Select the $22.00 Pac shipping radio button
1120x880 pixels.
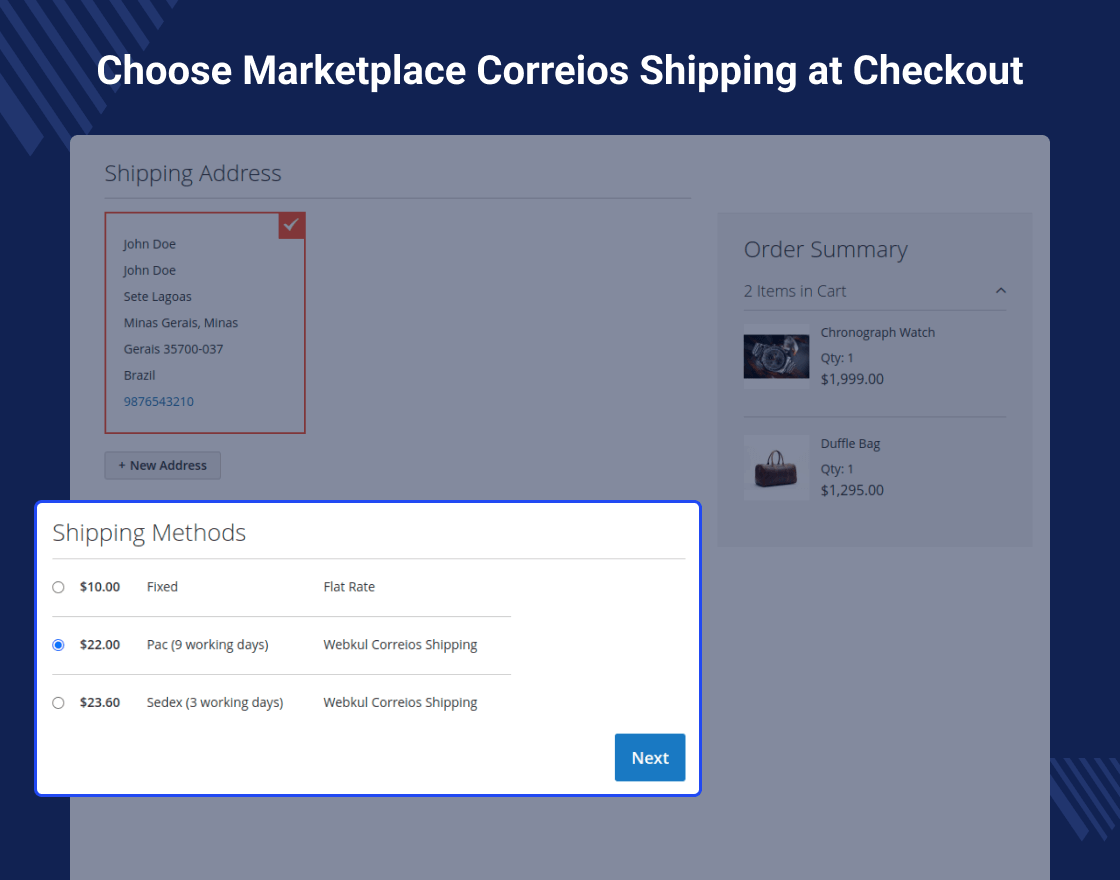59,645
